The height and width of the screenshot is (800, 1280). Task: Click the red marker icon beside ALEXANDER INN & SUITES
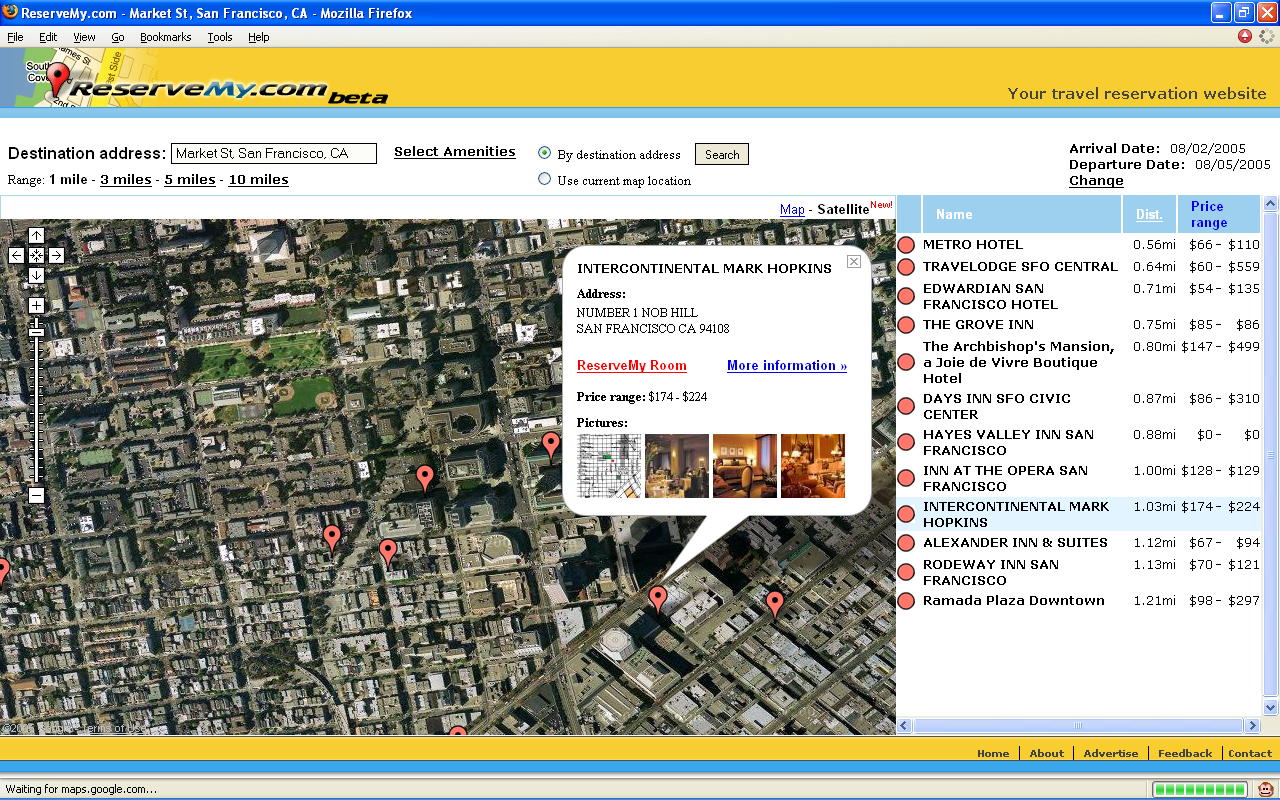[906, 543]
